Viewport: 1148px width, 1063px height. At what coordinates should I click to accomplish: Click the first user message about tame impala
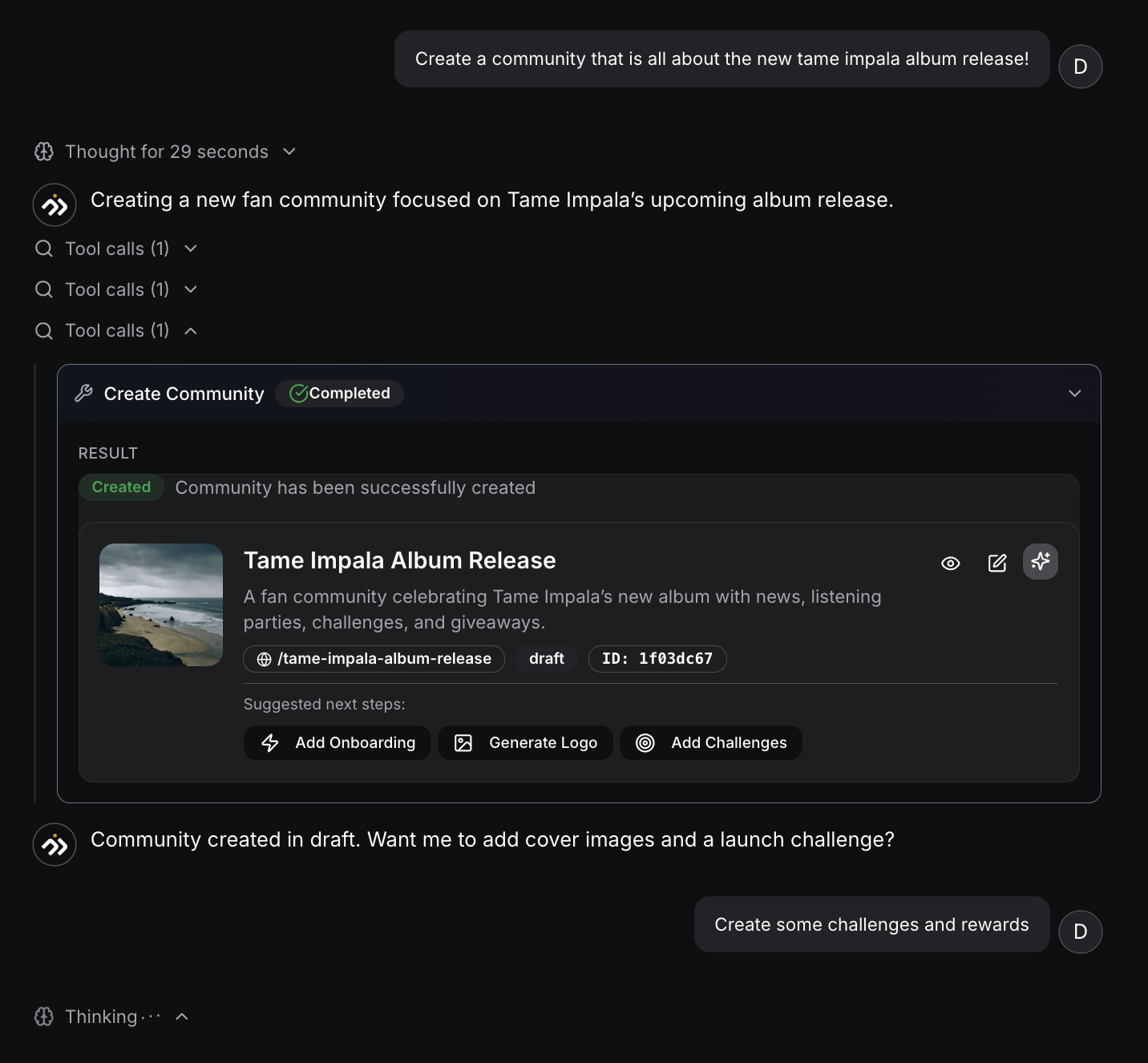[x=722, y=59]
